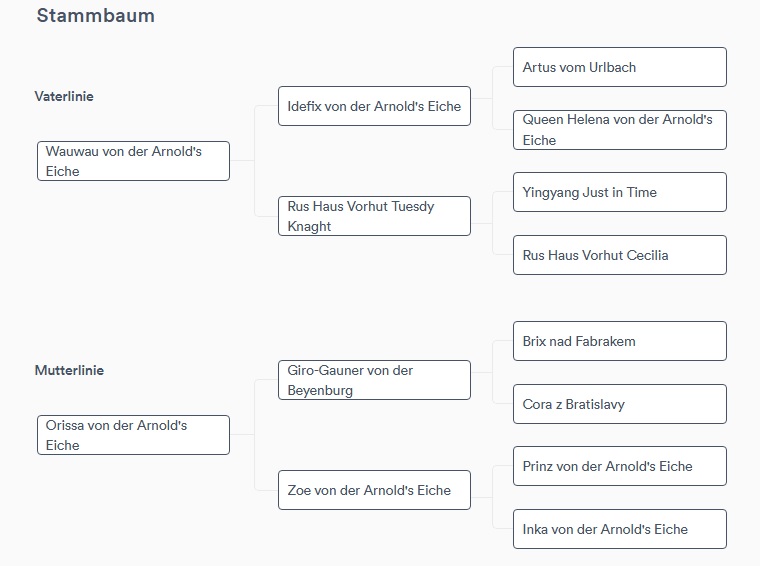Click the word Eiche under Queen Helena
760x566 pixels.
pos(539,140)
